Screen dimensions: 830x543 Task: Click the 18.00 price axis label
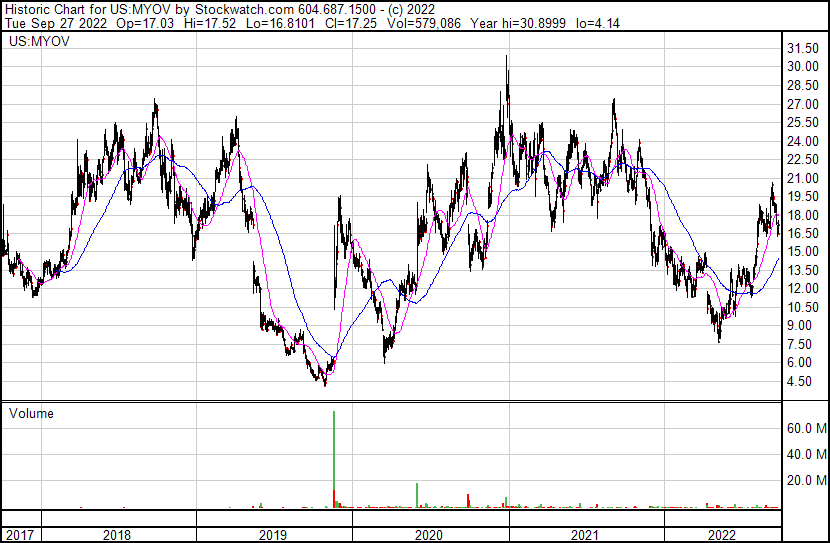(x=804, y=215)
